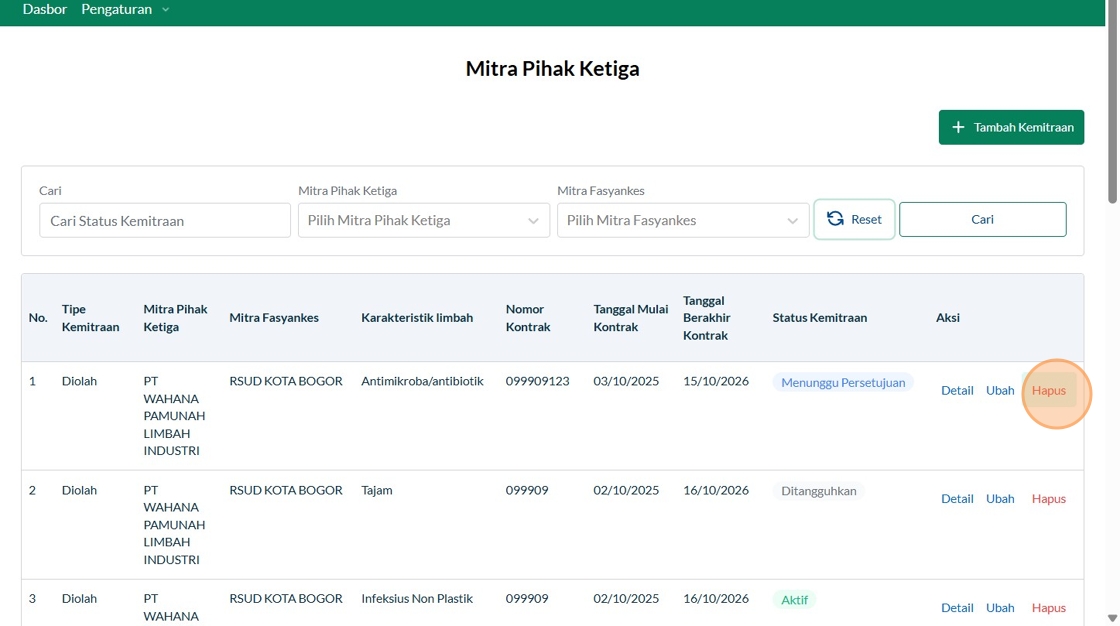The height and width of the screenshot is (626, 1120).
Task: Click the Cari search button
Action: (x=982, y=219)
